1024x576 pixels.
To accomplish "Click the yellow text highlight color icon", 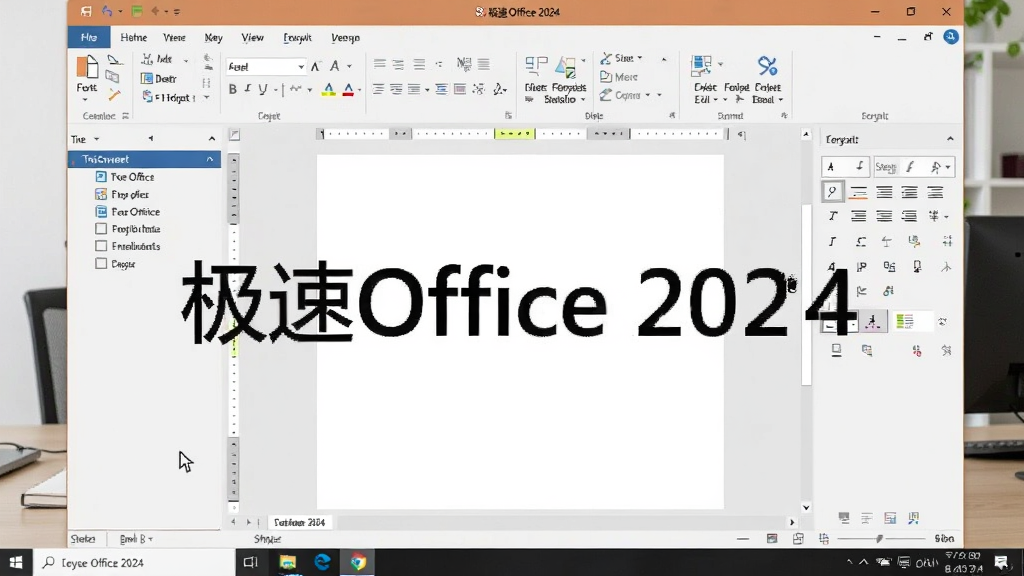I will [x=328, y=89].
